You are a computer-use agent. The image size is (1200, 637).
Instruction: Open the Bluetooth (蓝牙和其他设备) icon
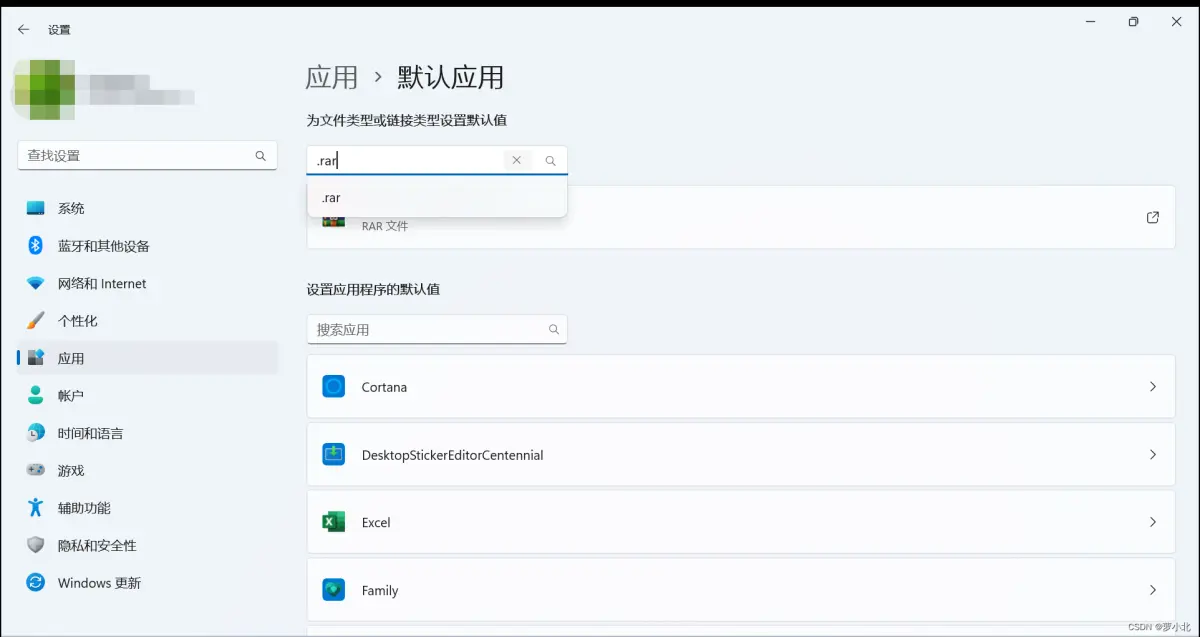pos(36,246)
